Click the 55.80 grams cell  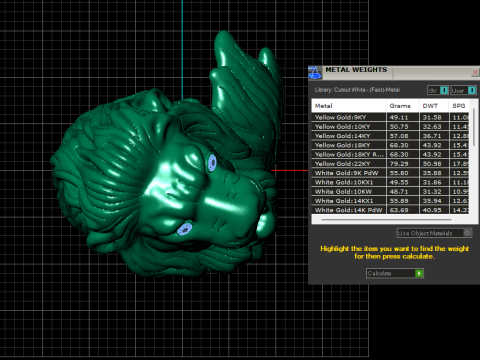pos(402,173)
